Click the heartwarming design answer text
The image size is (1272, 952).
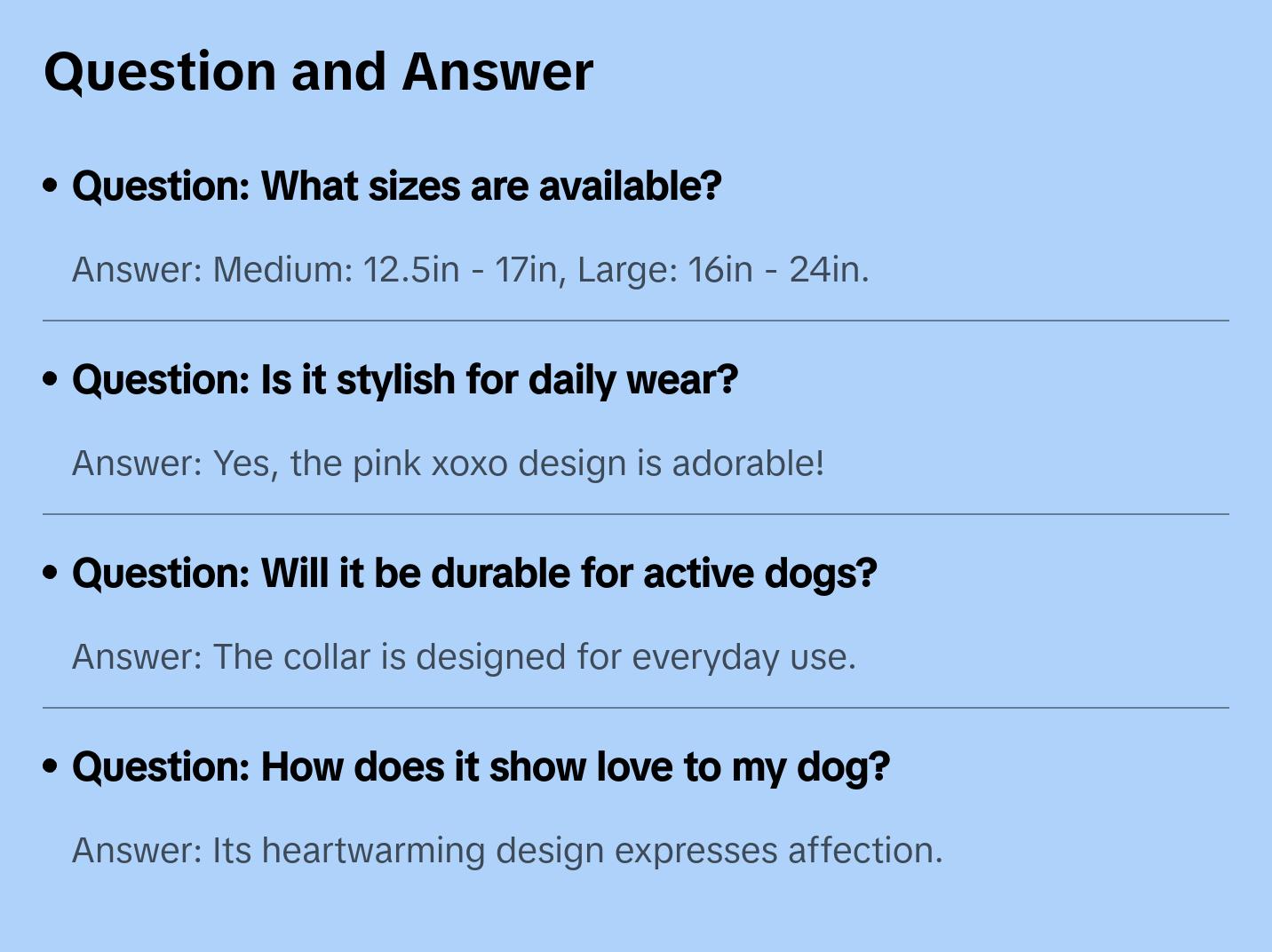pyautogui.click(x=506, y=850)
